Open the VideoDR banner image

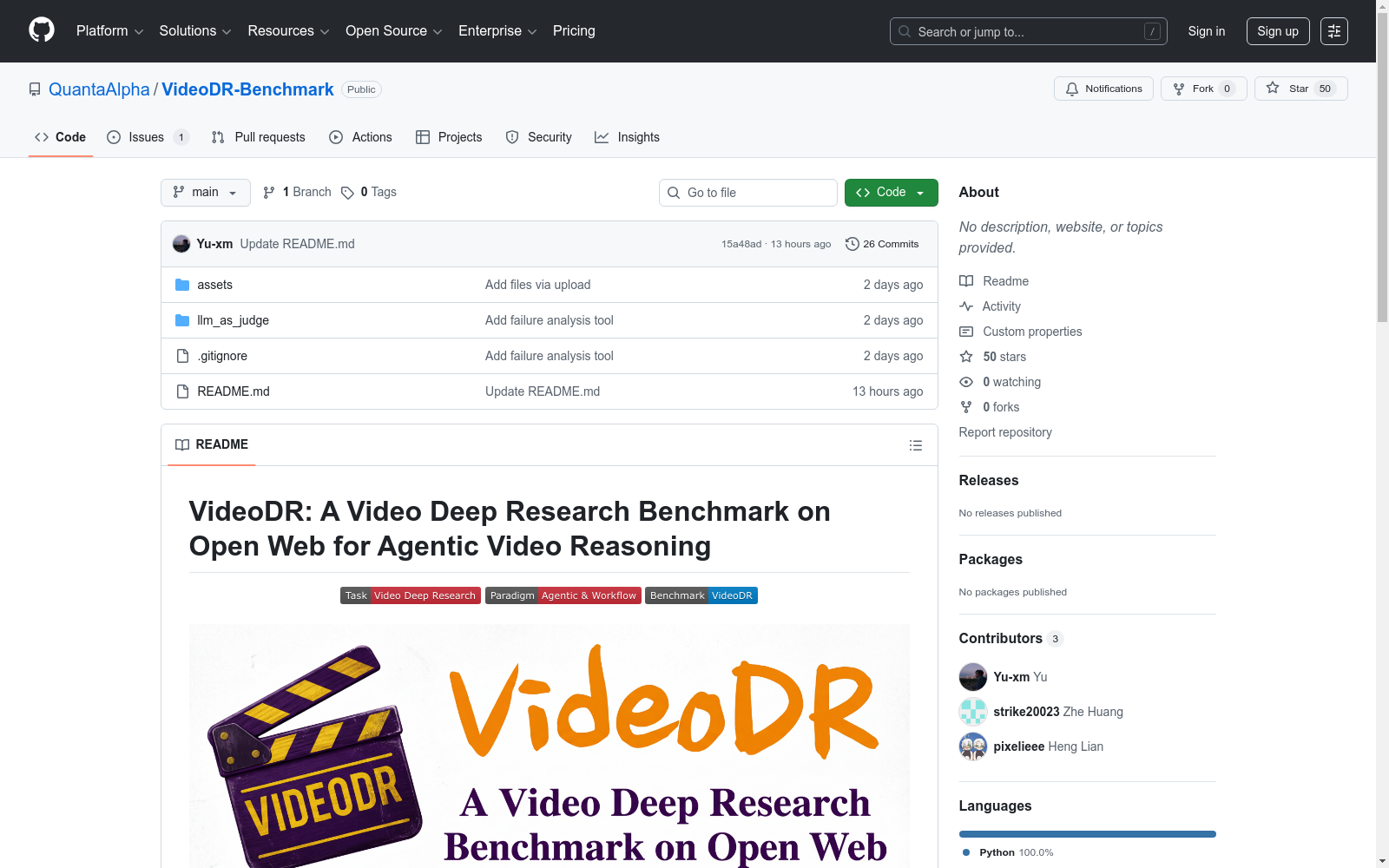pos(550,746)
